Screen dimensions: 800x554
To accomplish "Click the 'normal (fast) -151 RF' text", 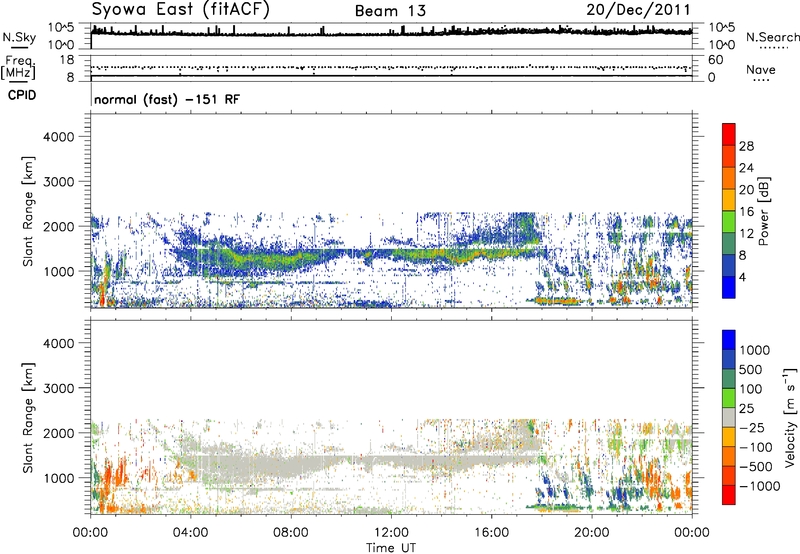I will [x=167, y=100].
